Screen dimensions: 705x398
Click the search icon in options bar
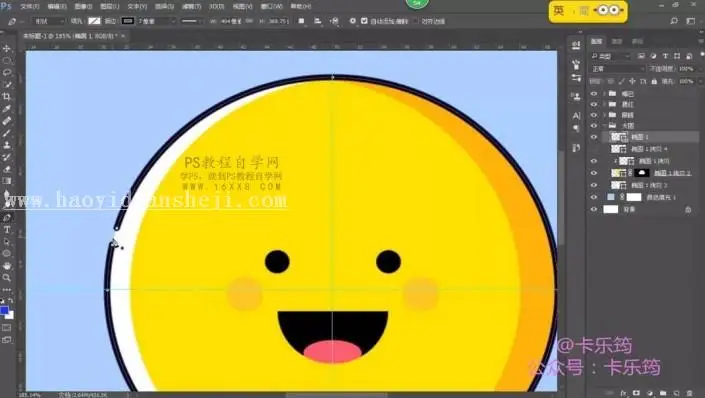coord(674,21)
